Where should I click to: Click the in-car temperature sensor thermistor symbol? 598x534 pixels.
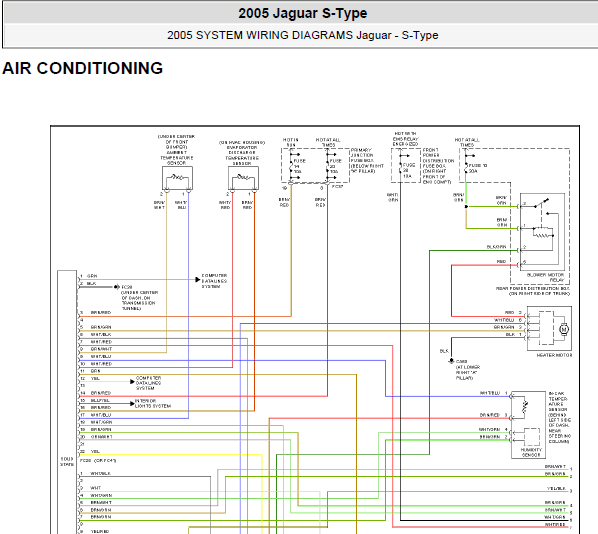pyautogui.click(x=525, y=407)
